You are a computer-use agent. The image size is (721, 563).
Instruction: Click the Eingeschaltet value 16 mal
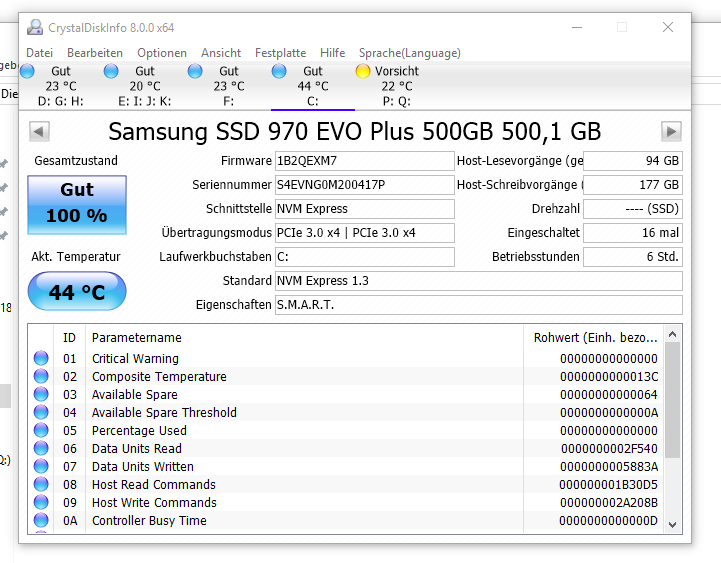coord(633,233)
